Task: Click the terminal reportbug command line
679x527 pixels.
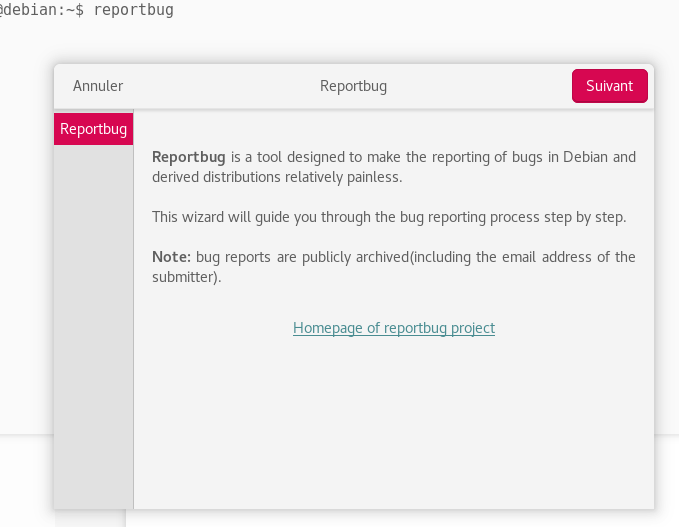Action: 87,10
